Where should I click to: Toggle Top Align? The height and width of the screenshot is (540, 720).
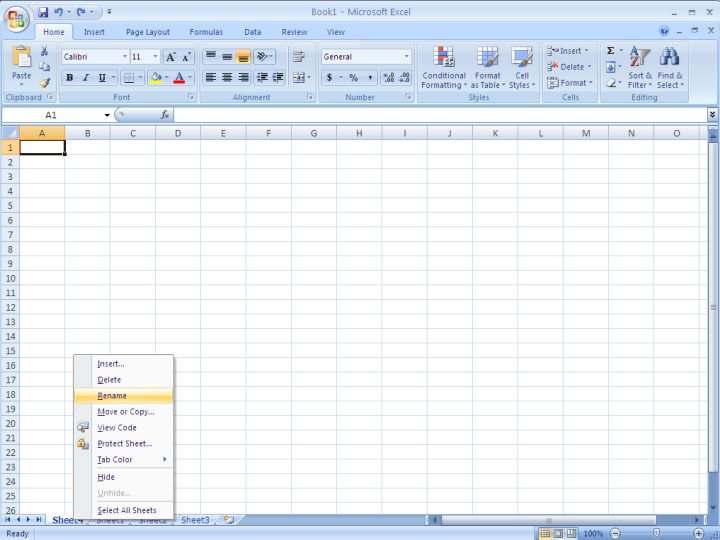click(211, 56)
